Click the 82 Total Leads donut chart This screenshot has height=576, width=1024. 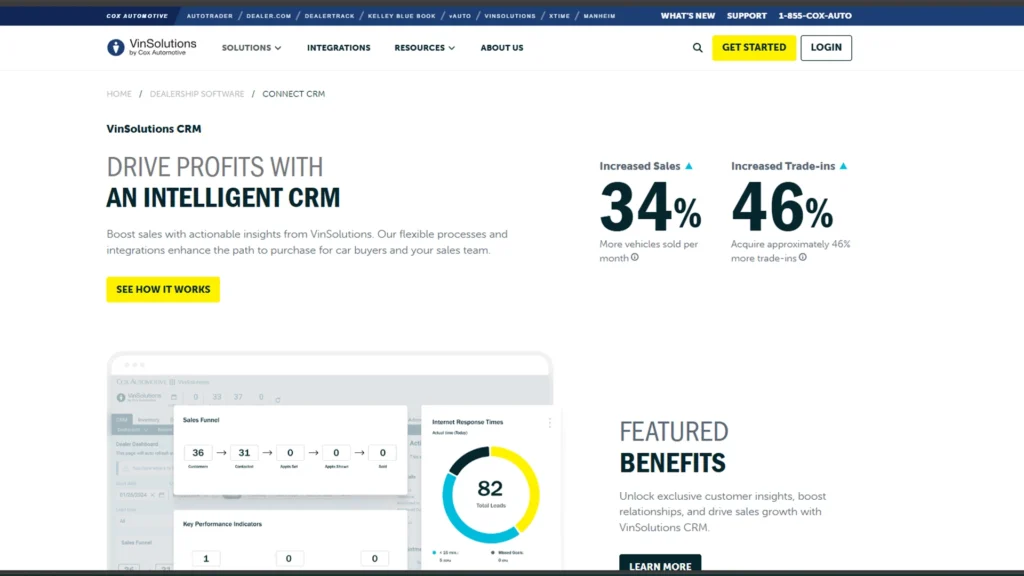490,494
